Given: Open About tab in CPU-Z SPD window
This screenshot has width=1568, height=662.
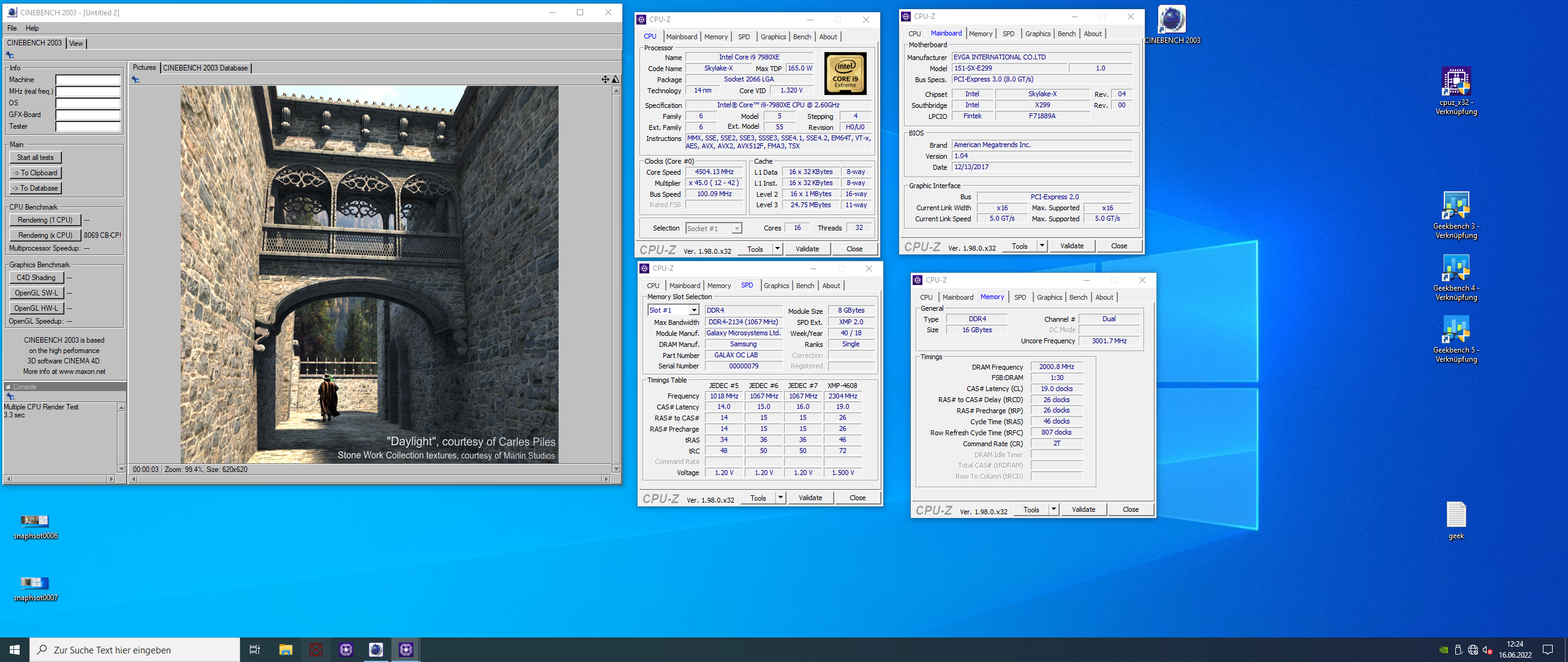Looking at the screenshot, I should point(831,286).
